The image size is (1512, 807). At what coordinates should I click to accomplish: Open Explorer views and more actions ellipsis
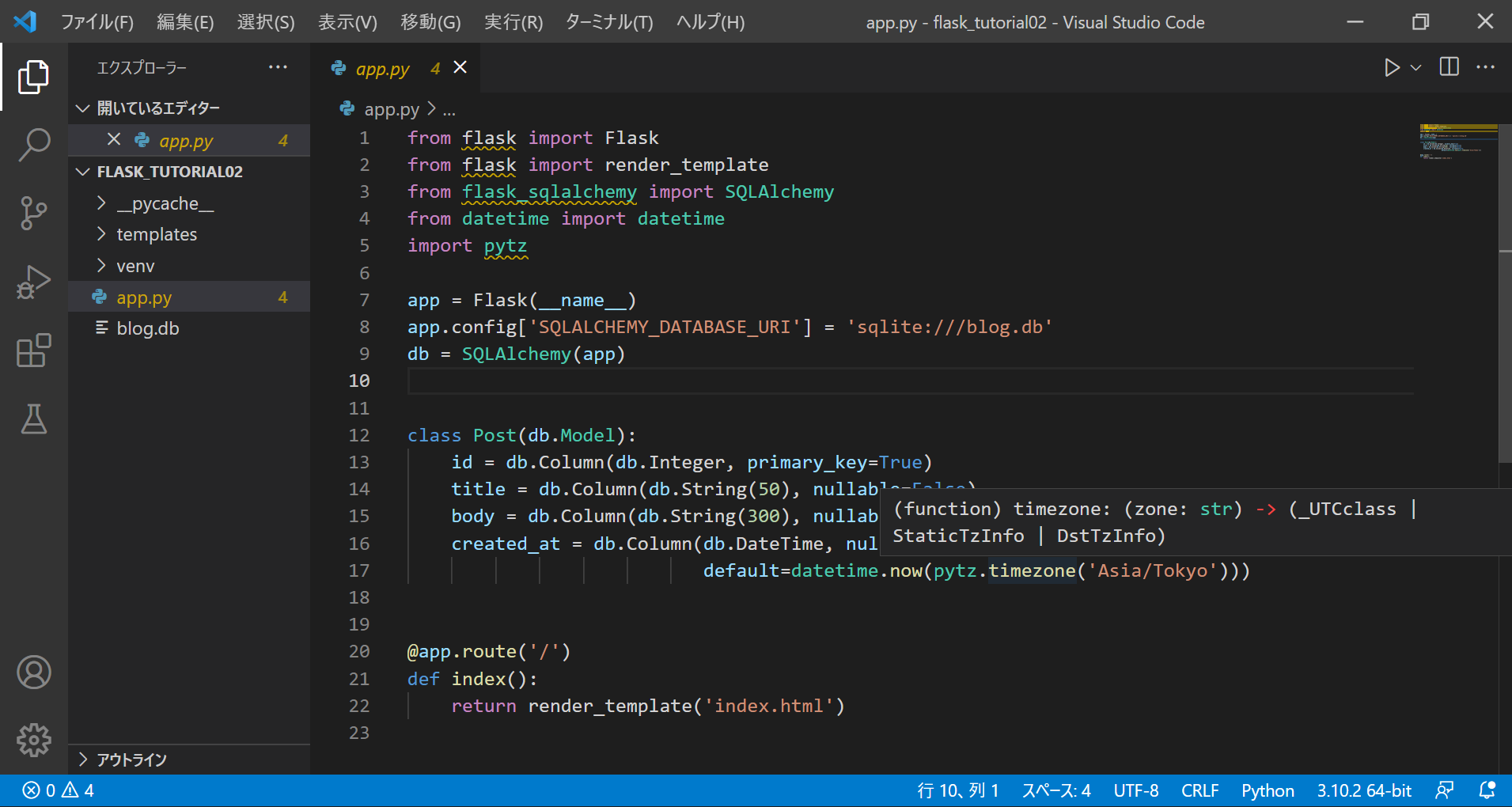[278, 67]
